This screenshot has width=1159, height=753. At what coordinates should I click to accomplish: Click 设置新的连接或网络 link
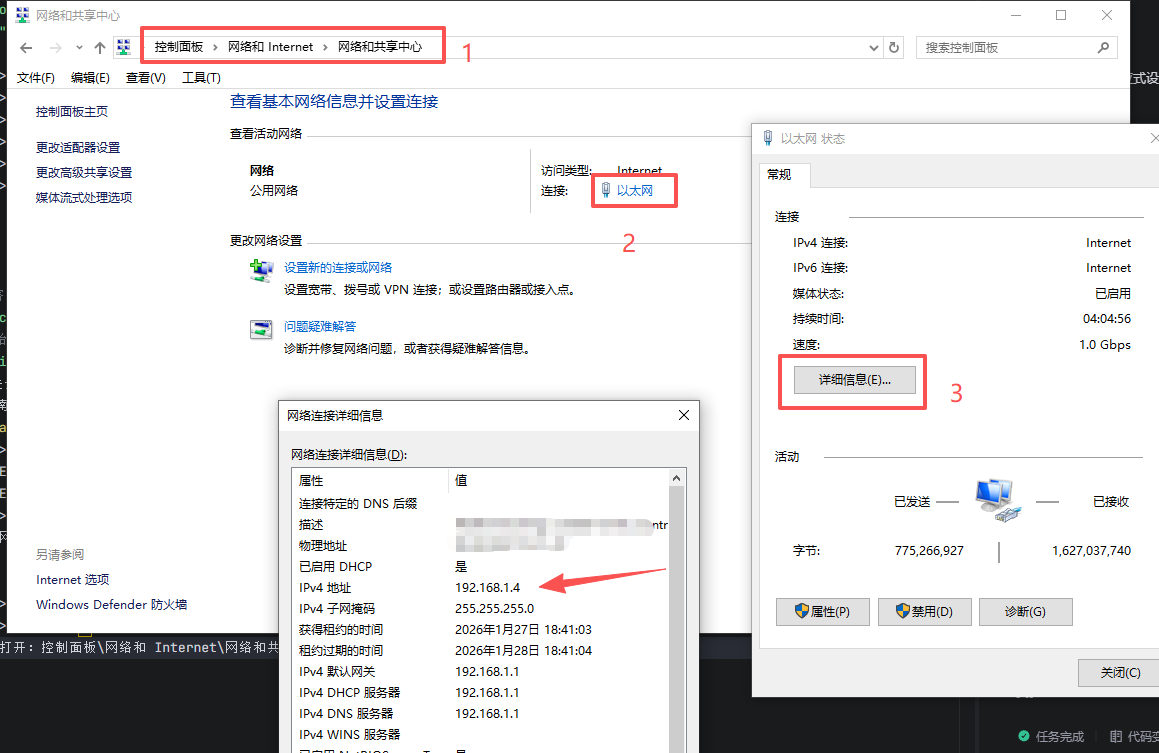point(338,268)
